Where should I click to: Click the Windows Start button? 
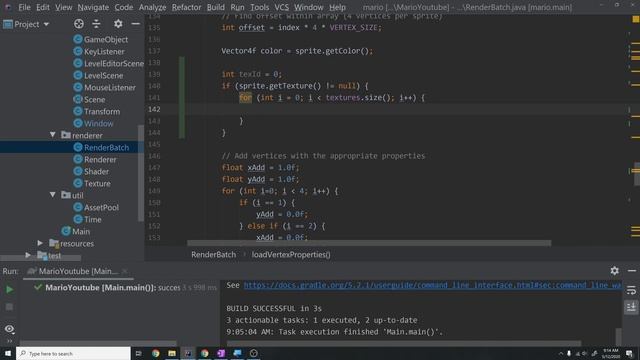click(8, 353)
